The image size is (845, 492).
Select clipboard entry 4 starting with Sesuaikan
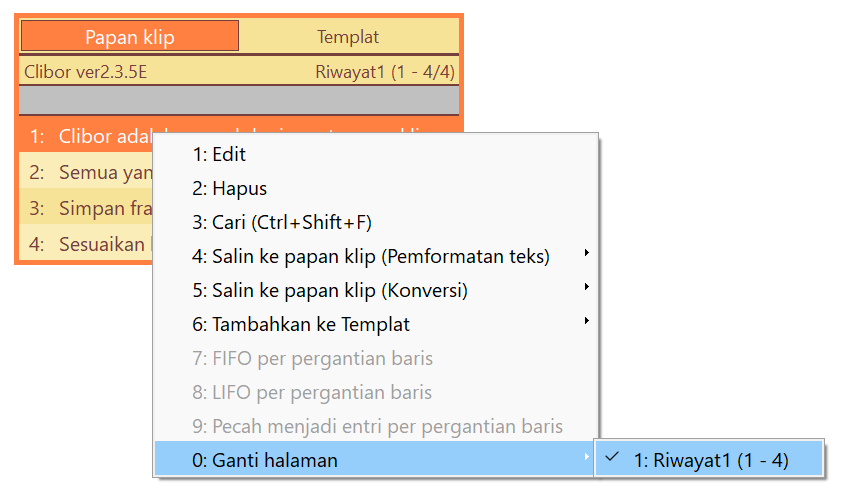pos(86,244)
